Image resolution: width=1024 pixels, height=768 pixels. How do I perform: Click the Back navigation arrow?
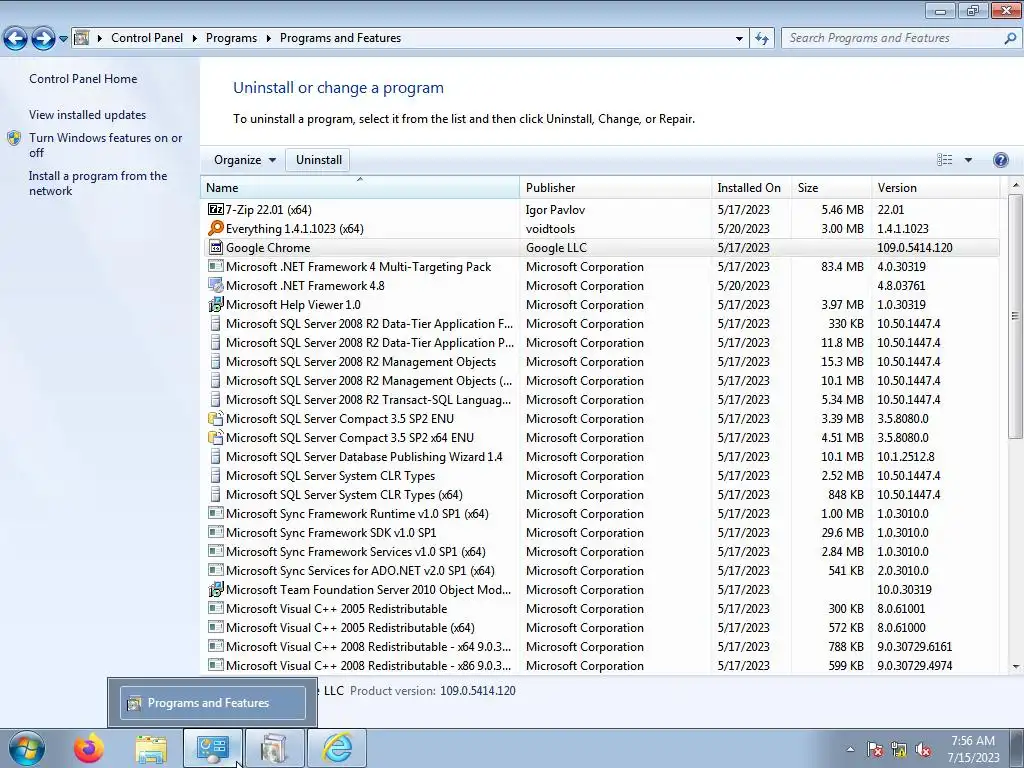16,39
